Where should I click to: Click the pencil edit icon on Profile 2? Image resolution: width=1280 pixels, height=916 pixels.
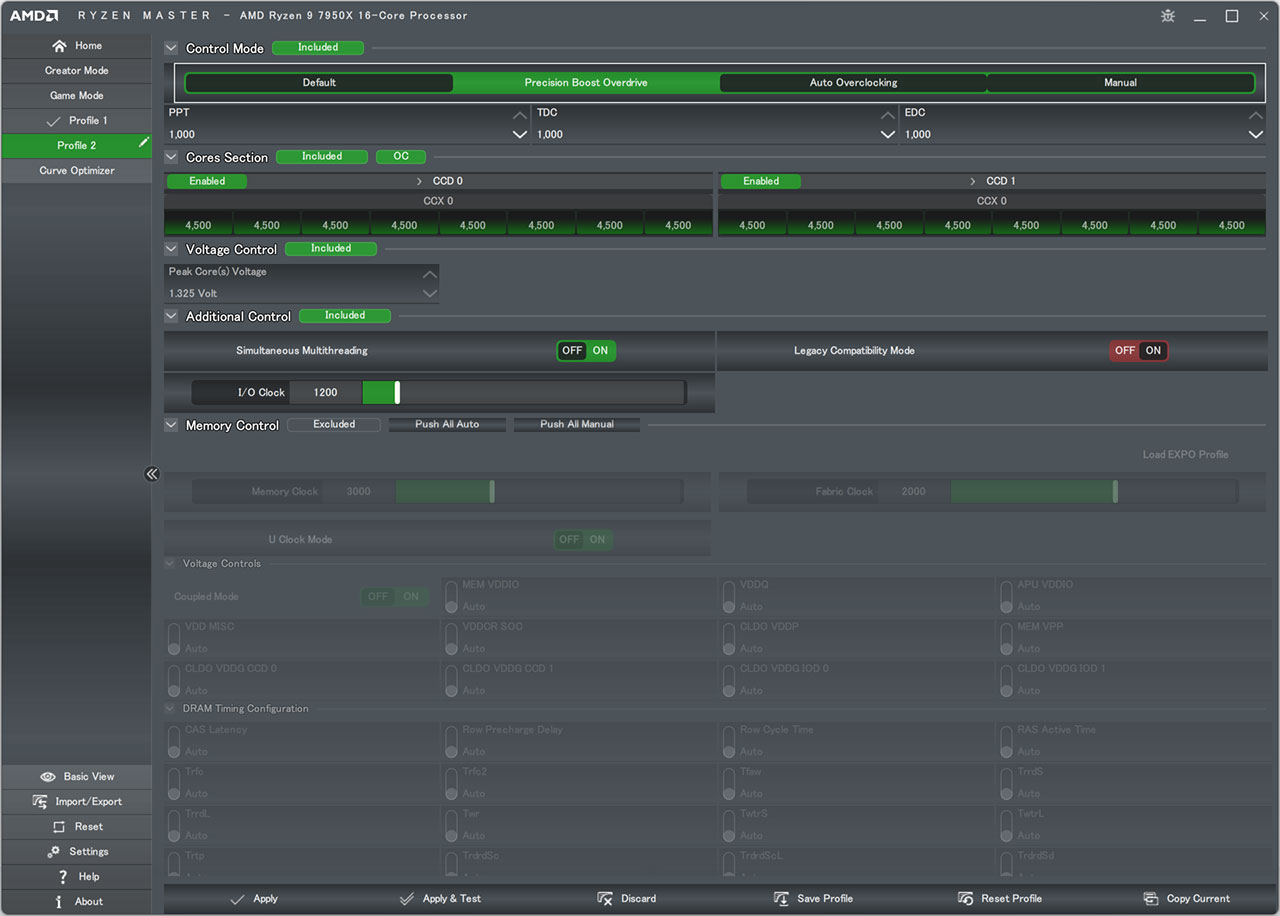(x=143, y=144)
